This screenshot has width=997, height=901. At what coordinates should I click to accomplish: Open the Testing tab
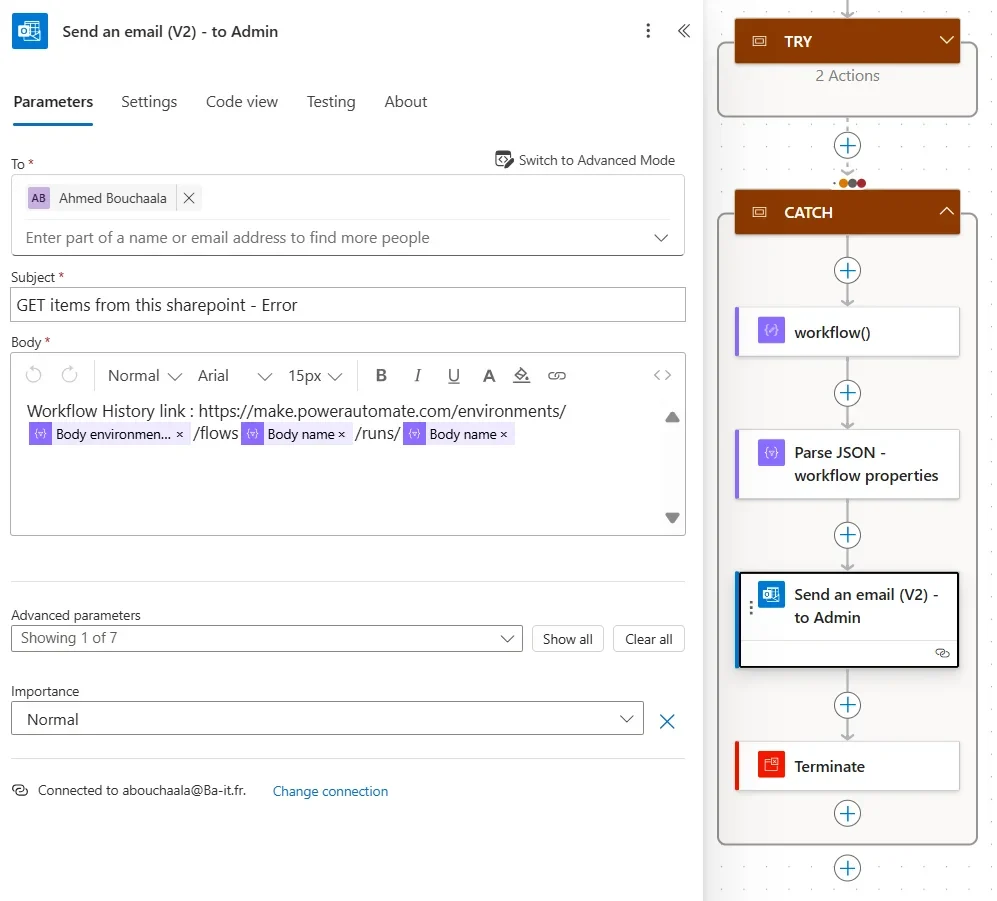[331, 102]
